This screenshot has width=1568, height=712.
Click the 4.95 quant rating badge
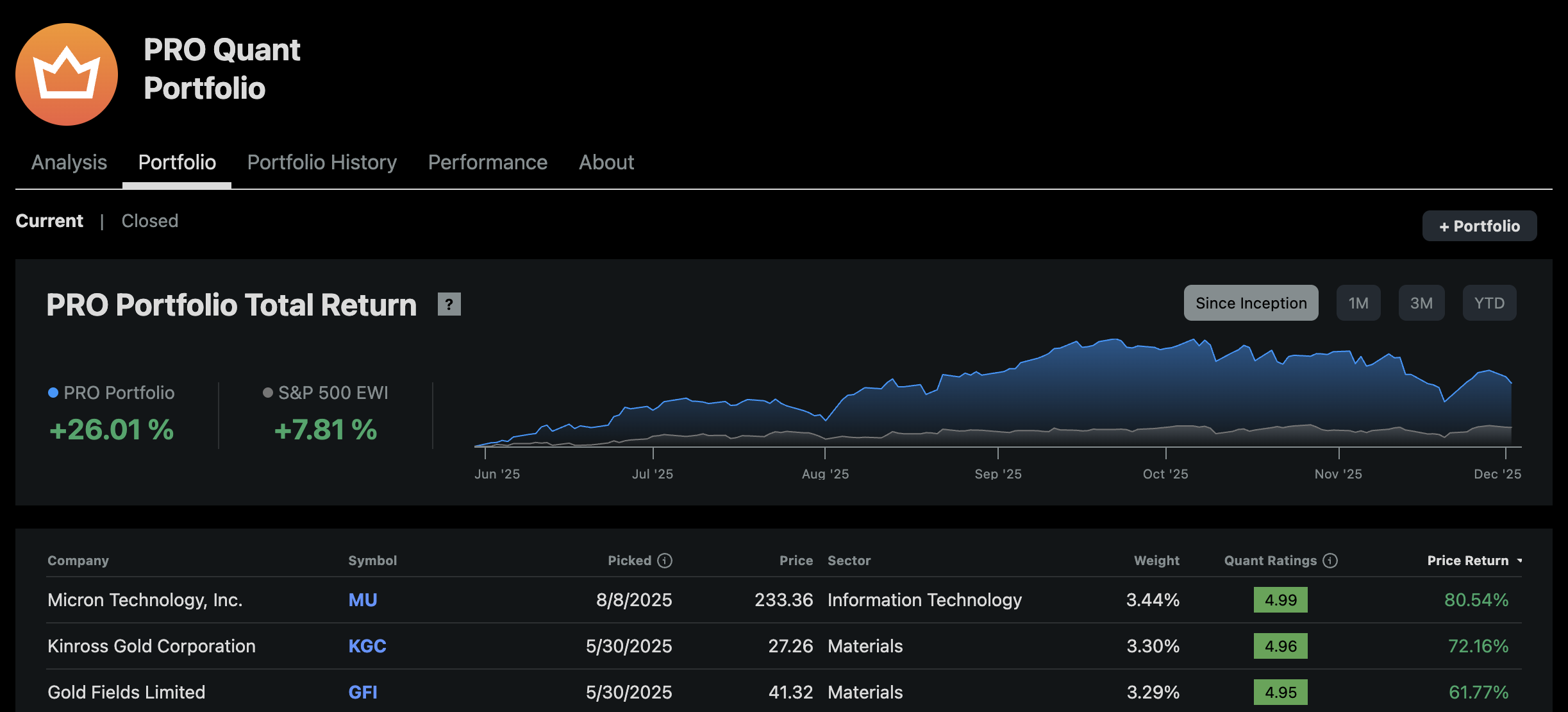(1280, 692)
